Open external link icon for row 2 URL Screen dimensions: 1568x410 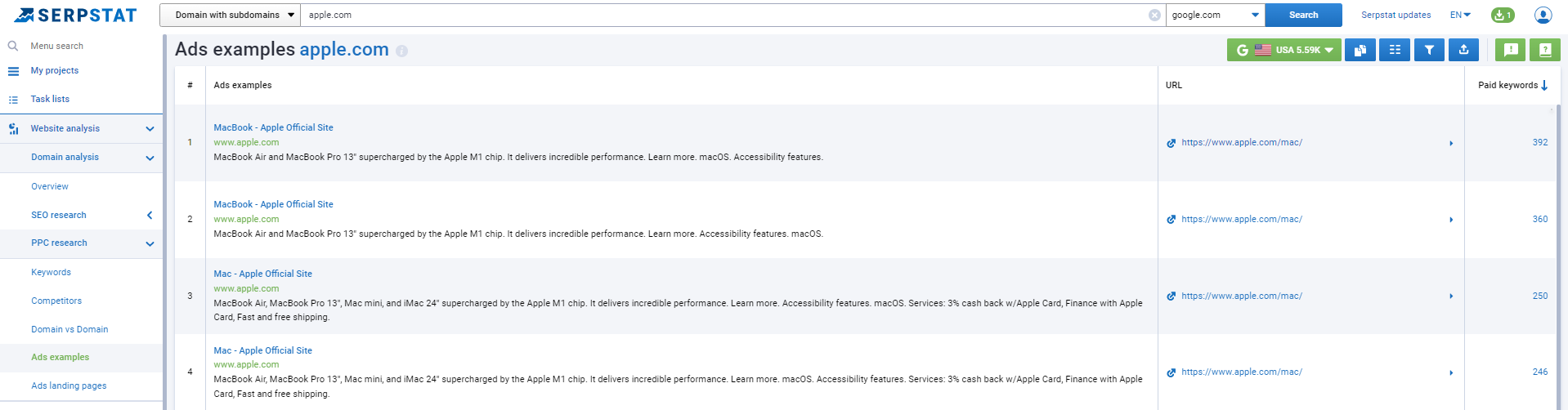coord(1172,220)
